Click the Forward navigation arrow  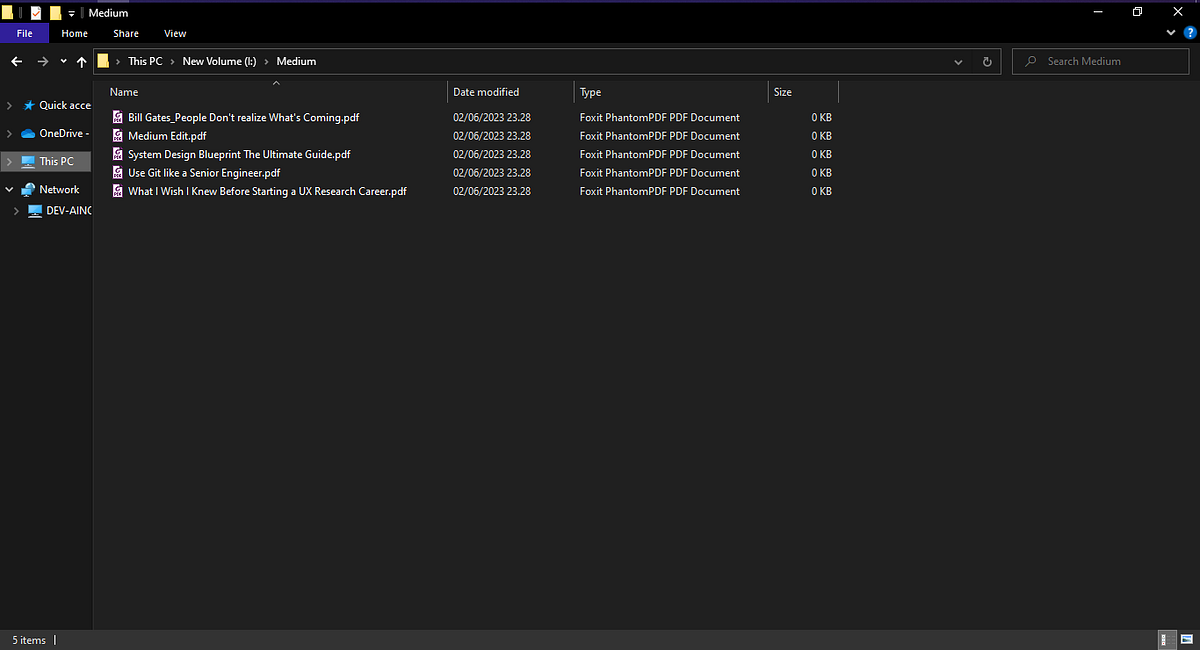(x=42, y=61)
